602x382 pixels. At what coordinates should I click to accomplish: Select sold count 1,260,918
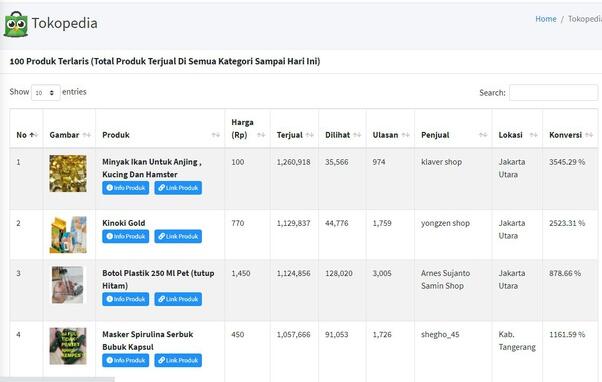[x=293, y=162]
